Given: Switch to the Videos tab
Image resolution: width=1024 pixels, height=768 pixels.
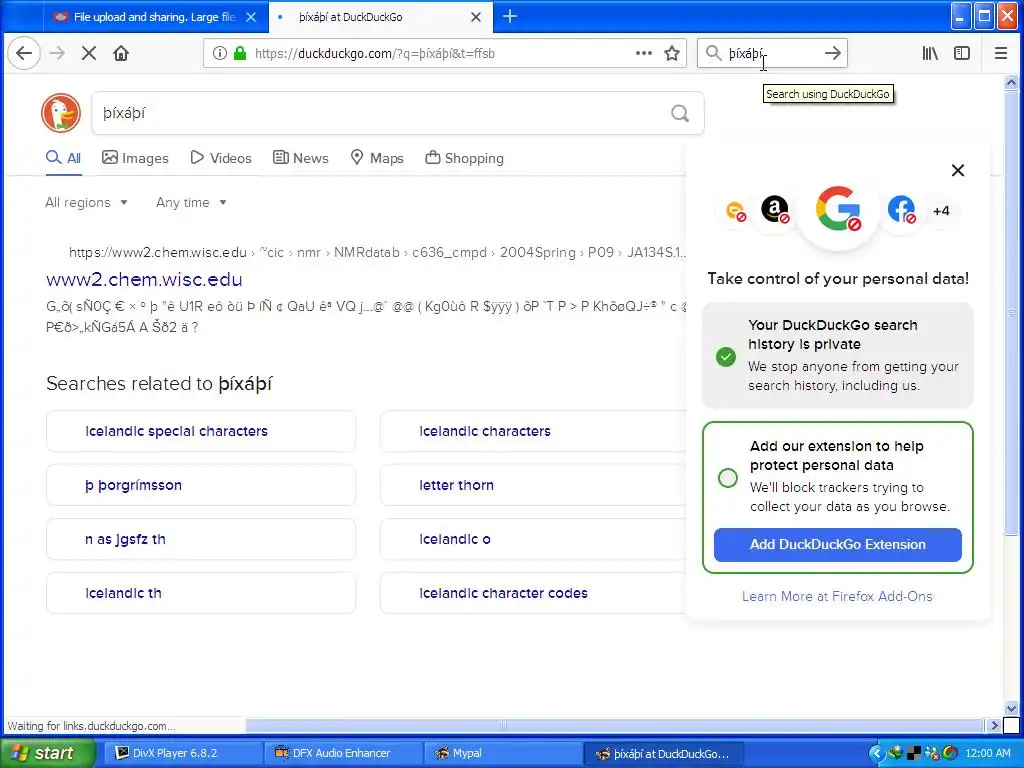Looking at the screenshot, I should click(221, 158).
